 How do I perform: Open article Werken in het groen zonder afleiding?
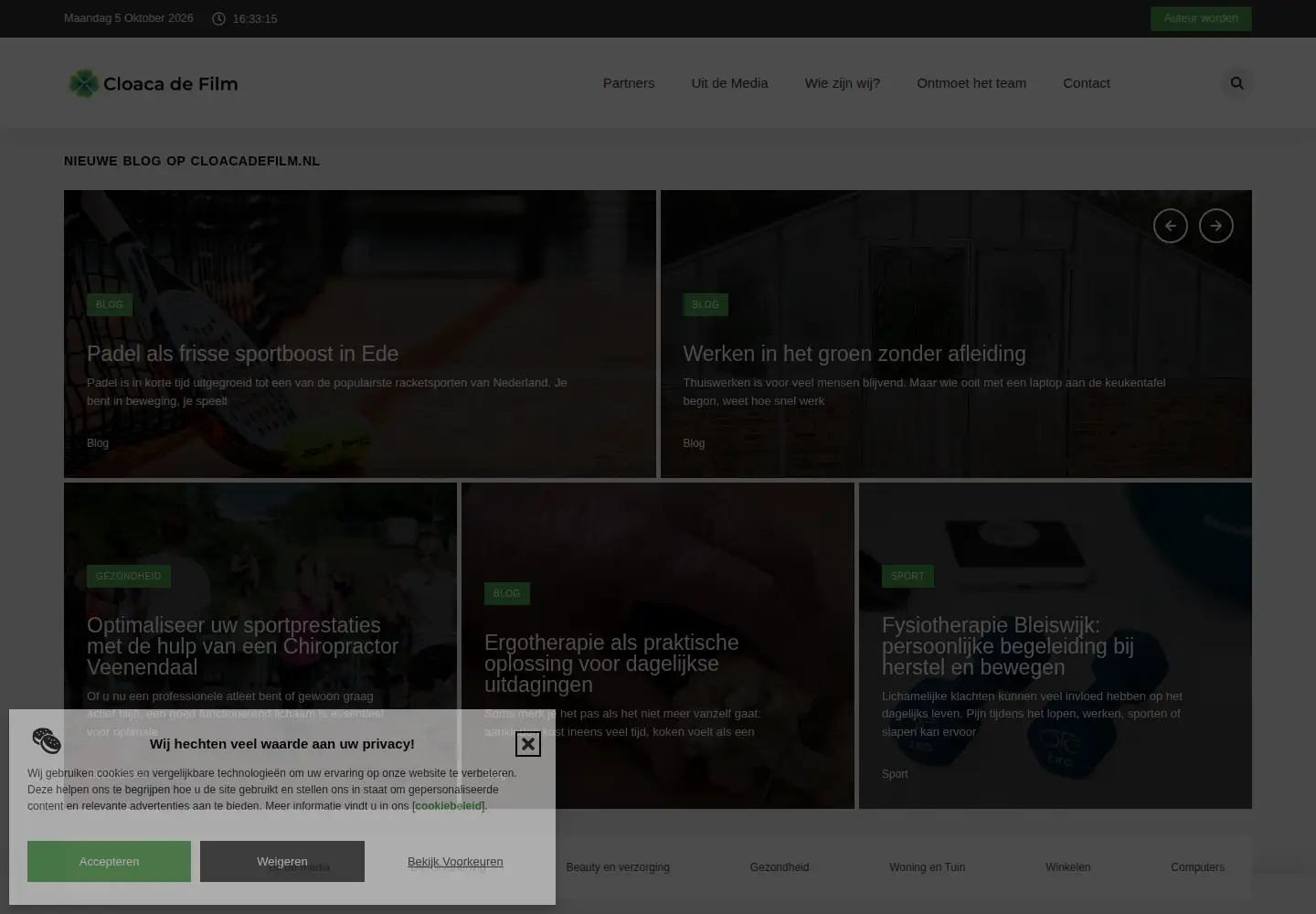point(854,354)
